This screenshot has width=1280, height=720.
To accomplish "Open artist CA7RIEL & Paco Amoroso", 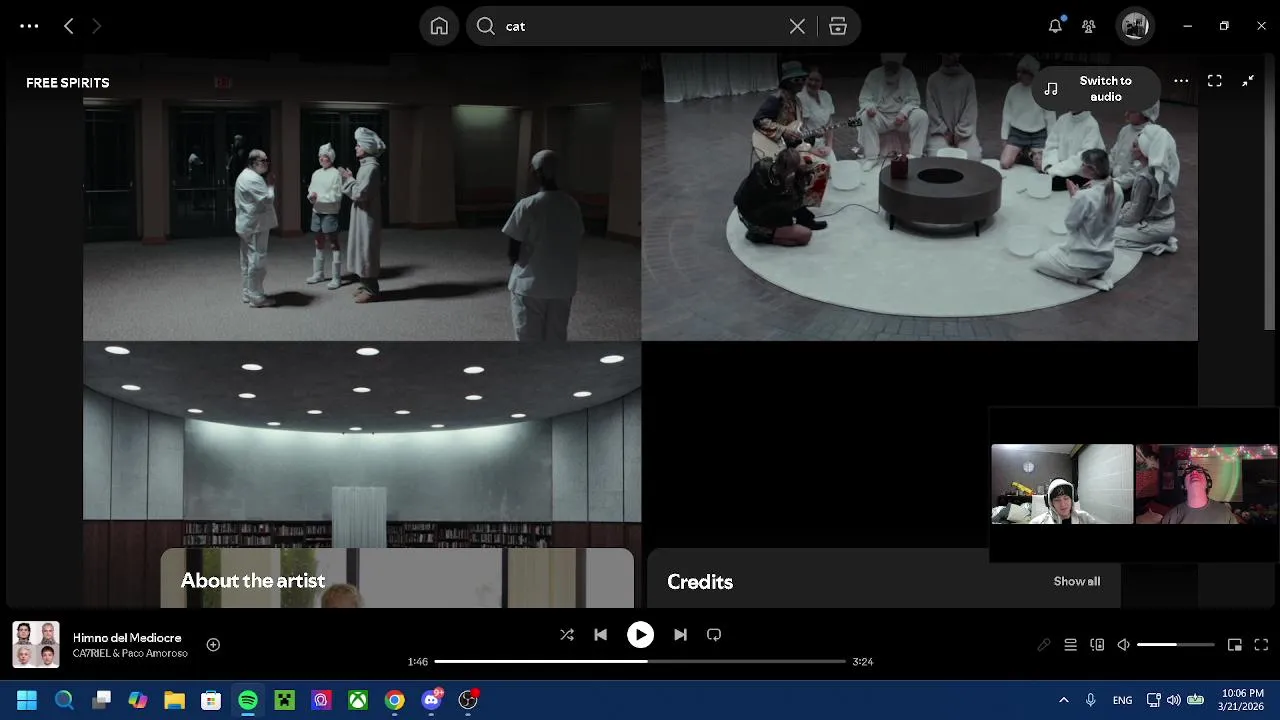I will [130, 654].
